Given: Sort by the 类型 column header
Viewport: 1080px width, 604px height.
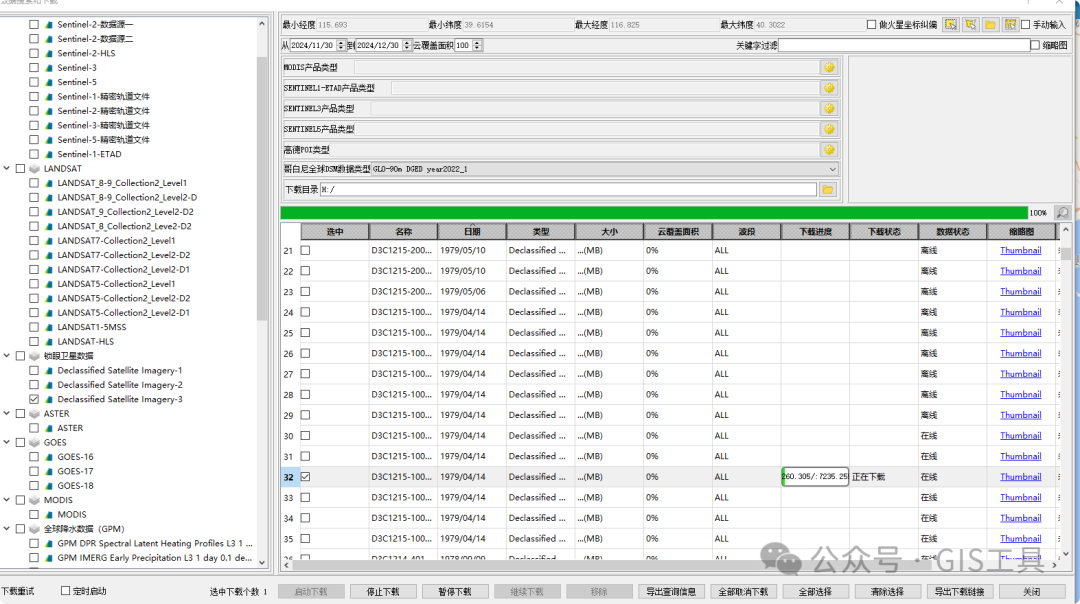Looking at the screenshot, I should pyautogui.click(x=541, y=232).
